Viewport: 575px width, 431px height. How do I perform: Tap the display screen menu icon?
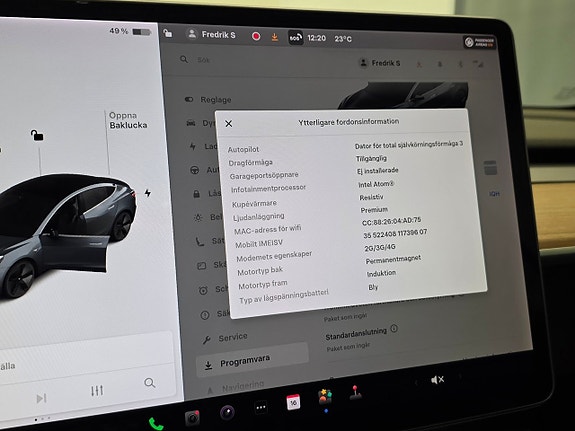[x=202, y=266]
